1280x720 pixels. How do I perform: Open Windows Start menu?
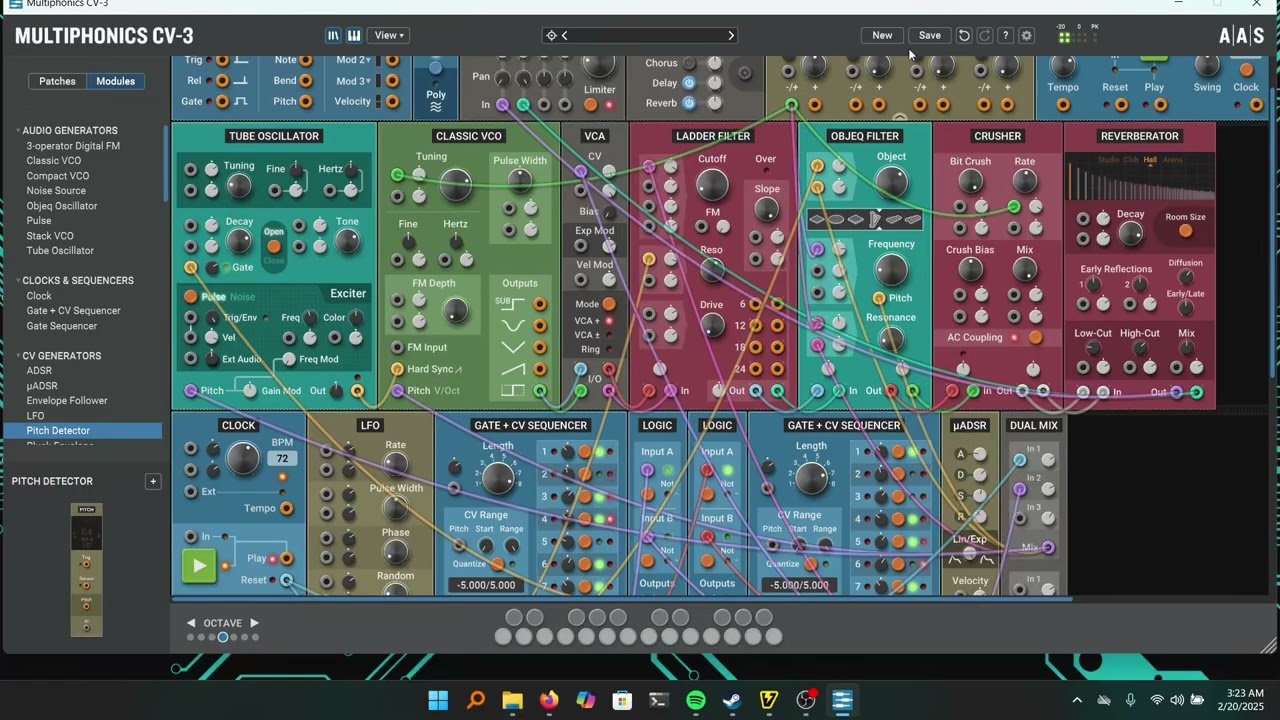pyautogui.click(x=438, y=700)
